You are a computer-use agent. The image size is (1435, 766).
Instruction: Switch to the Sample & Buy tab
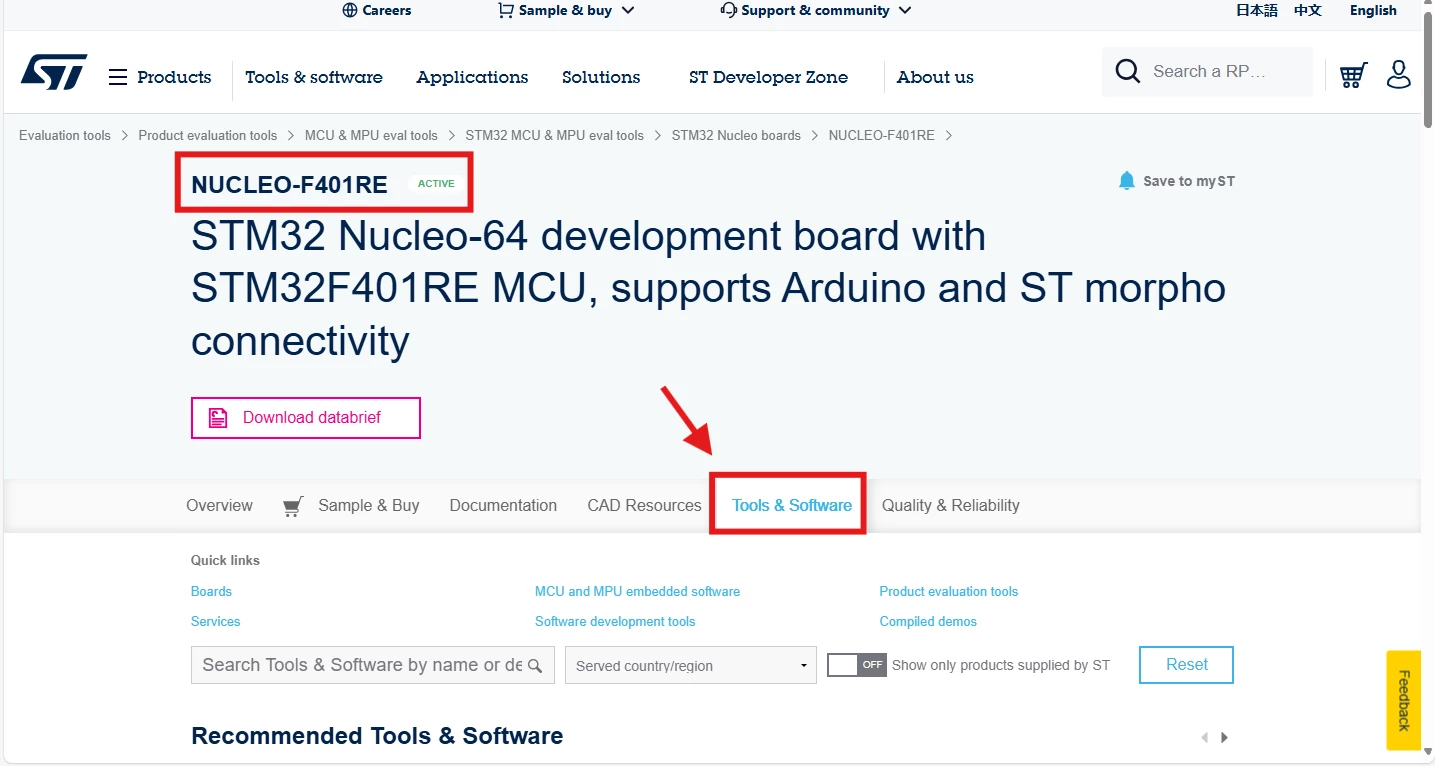(368, 505)
